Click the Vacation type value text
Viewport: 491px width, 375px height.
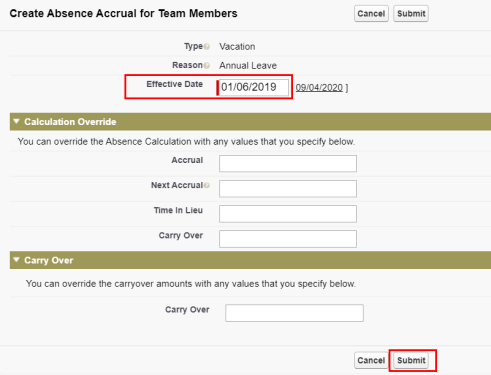tap(237, 47)
